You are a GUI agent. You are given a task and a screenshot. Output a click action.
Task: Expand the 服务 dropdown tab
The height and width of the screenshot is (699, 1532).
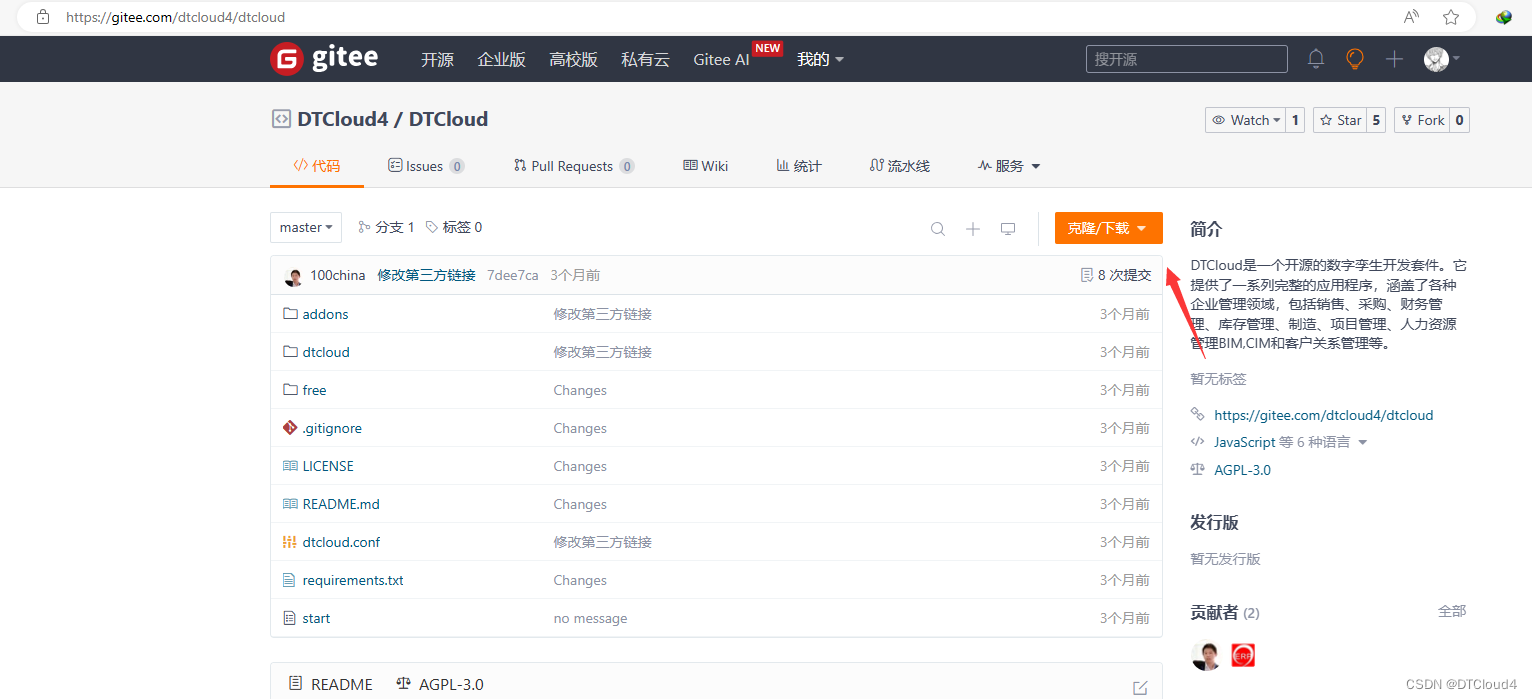point(1008,165)
